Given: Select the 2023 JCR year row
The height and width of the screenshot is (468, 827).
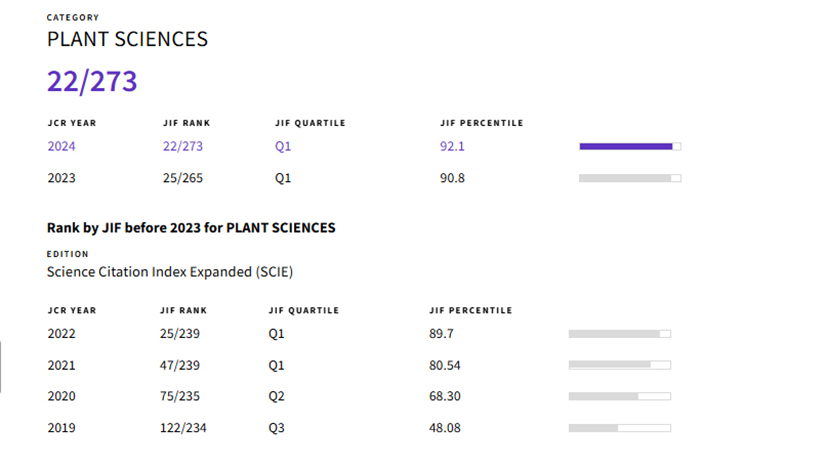Looking at the screenshot, I should click(61, 178).
